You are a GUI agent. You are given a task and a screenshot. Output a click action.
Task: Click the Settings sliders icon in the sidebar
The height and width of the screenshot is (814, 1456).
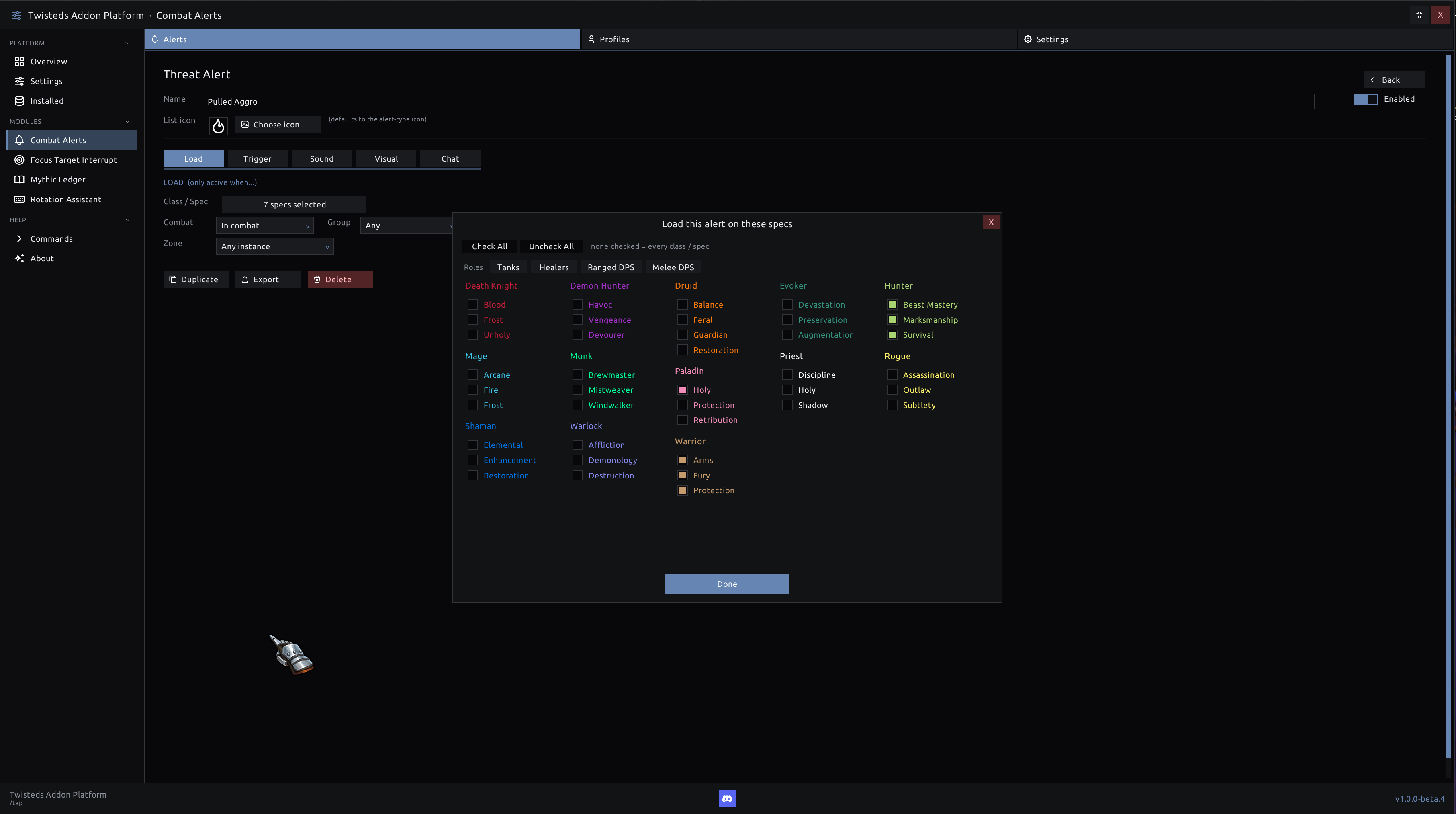tap(19, 81)
